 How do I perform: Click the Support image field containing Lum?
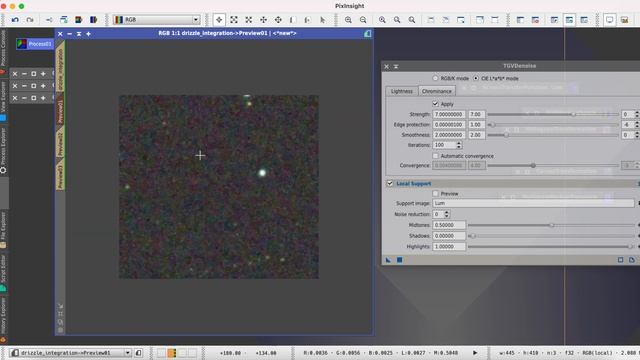coord(533,203)
